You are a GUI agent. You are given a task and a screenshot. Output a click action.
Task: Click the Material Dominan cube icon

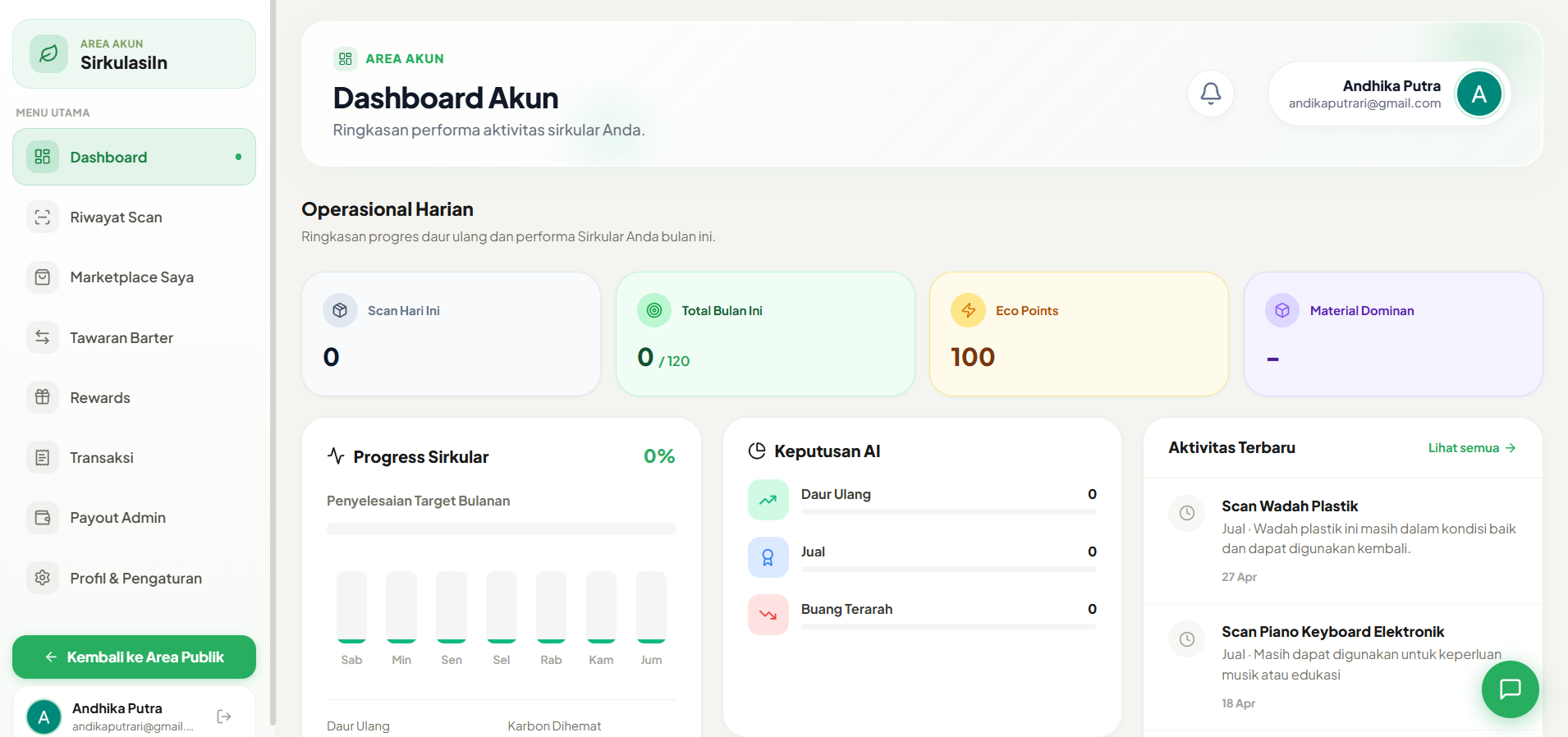click(1282, 310)
